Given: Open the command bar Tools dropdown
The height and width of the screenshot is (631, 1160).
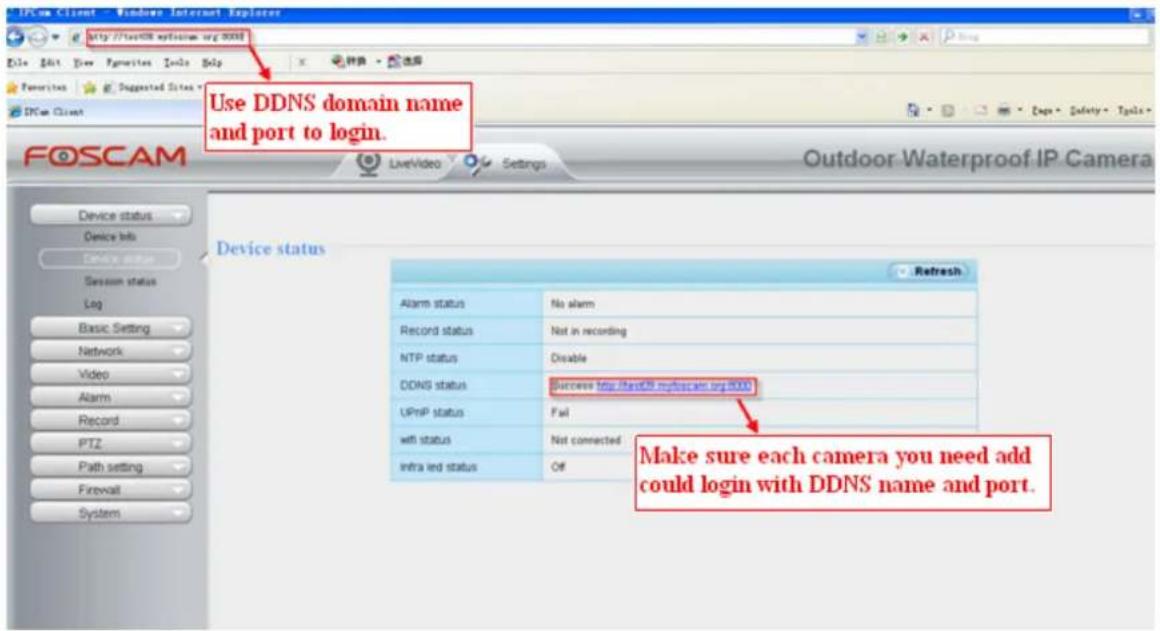Looking at the screenshot, I should coord(1134,111).
